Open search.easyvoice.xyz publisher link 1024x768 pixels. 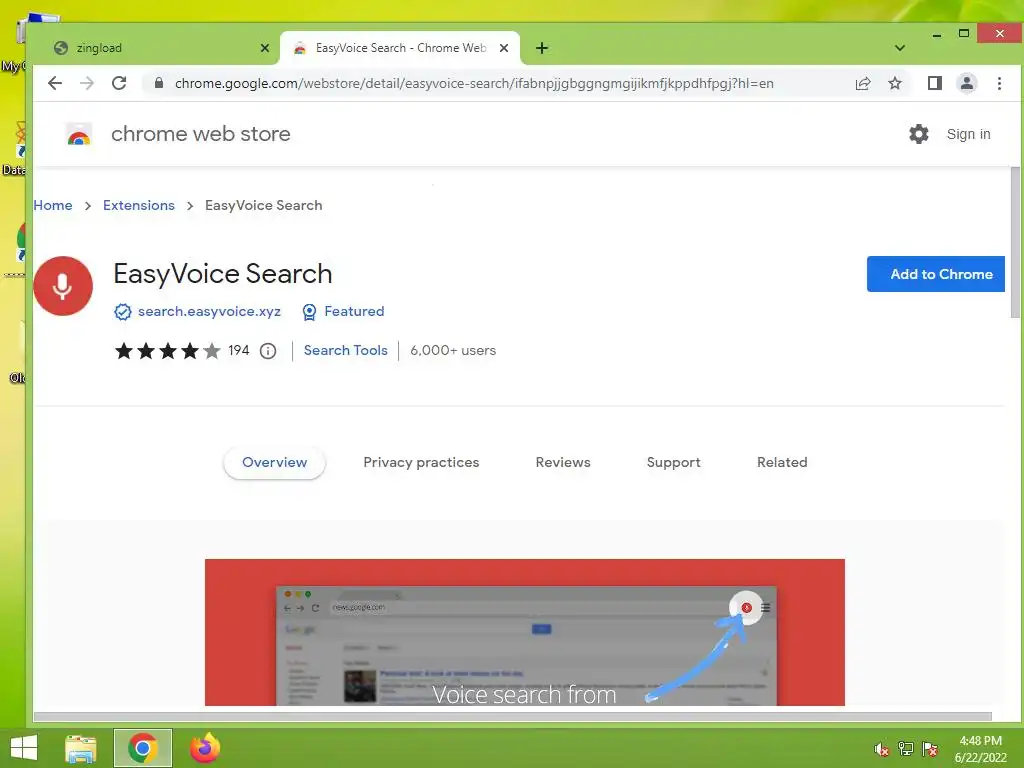click(x=209, y=312)
